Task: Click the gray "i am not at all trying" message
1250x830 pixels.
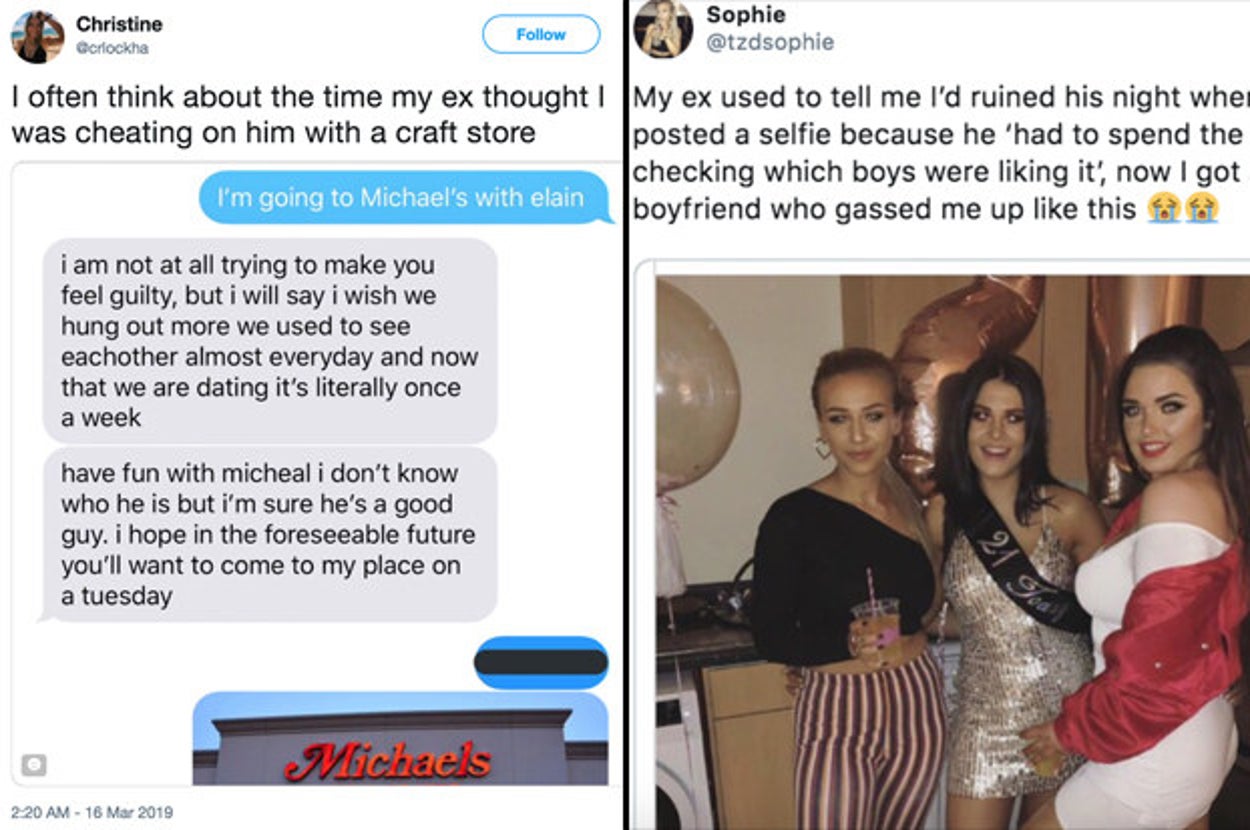Action: point(270,340)
